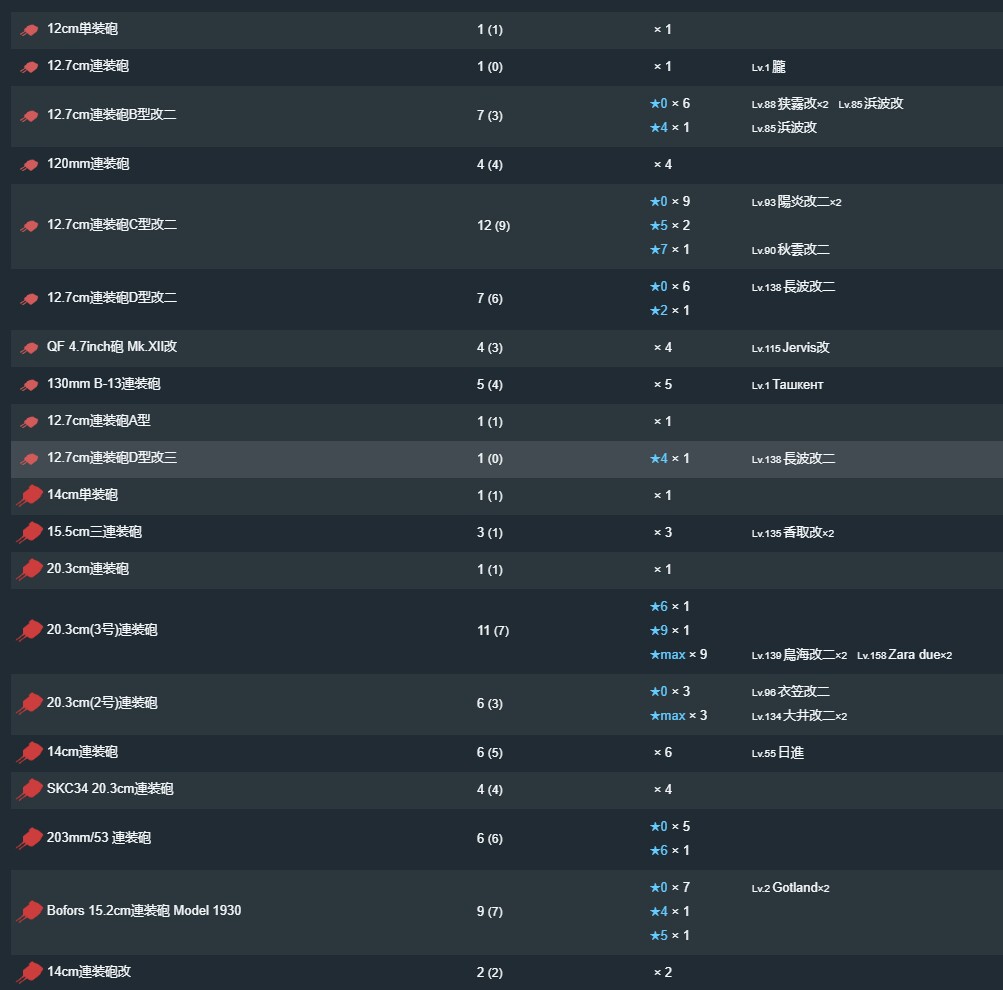The image size is (1003, 990).
Task: Click the ★max × 9 entry for 20.3cm(3号)連装砲
Action: (x=678, y=654)
